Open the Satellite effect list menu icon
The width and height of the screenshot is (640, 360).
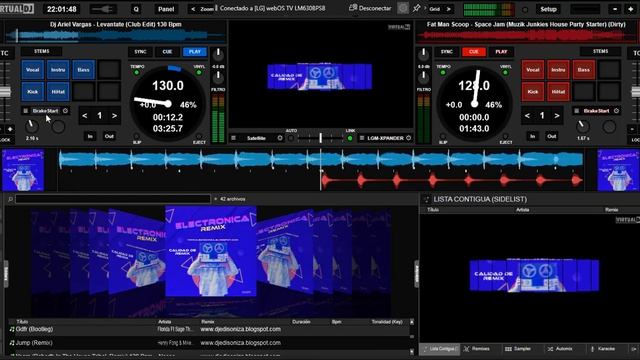pos(233,138)
